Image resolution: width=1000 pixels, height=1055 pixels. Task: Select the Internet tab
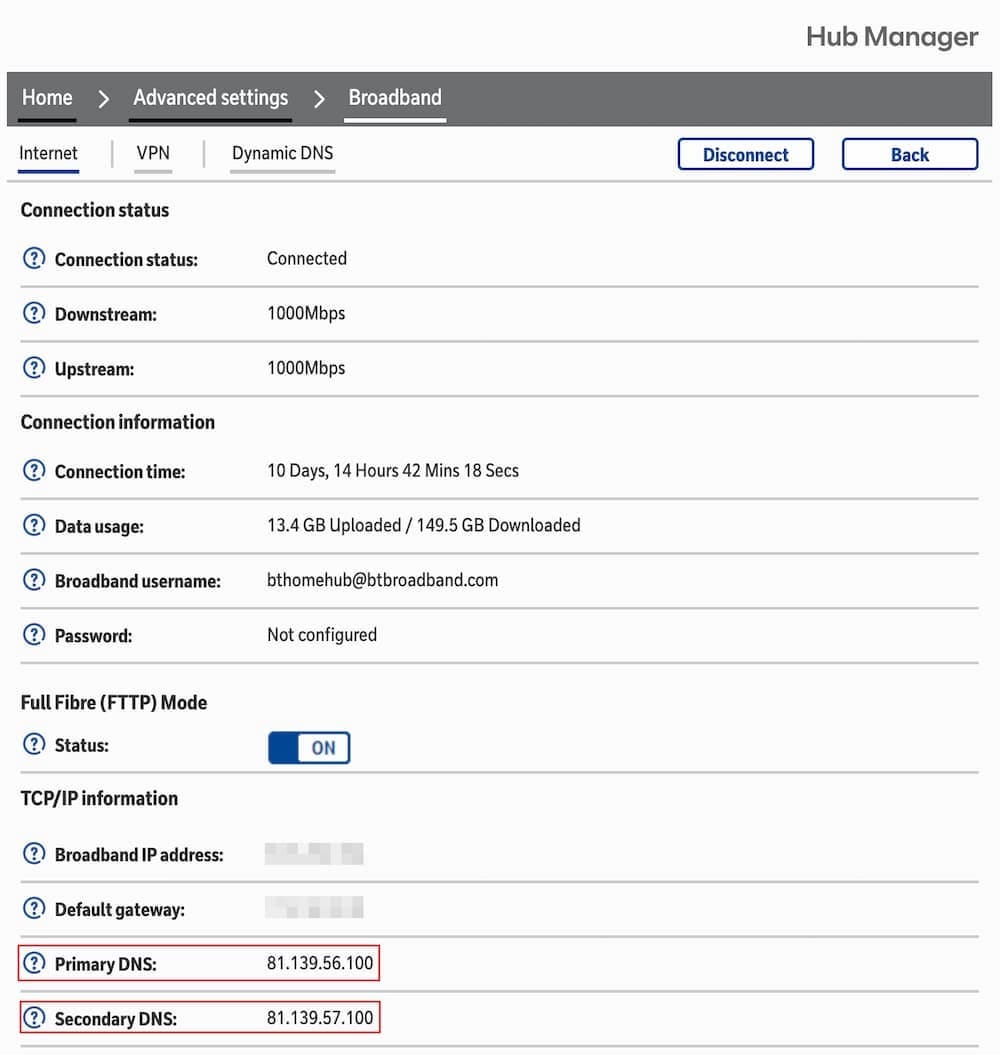click(x=48, y=153)
